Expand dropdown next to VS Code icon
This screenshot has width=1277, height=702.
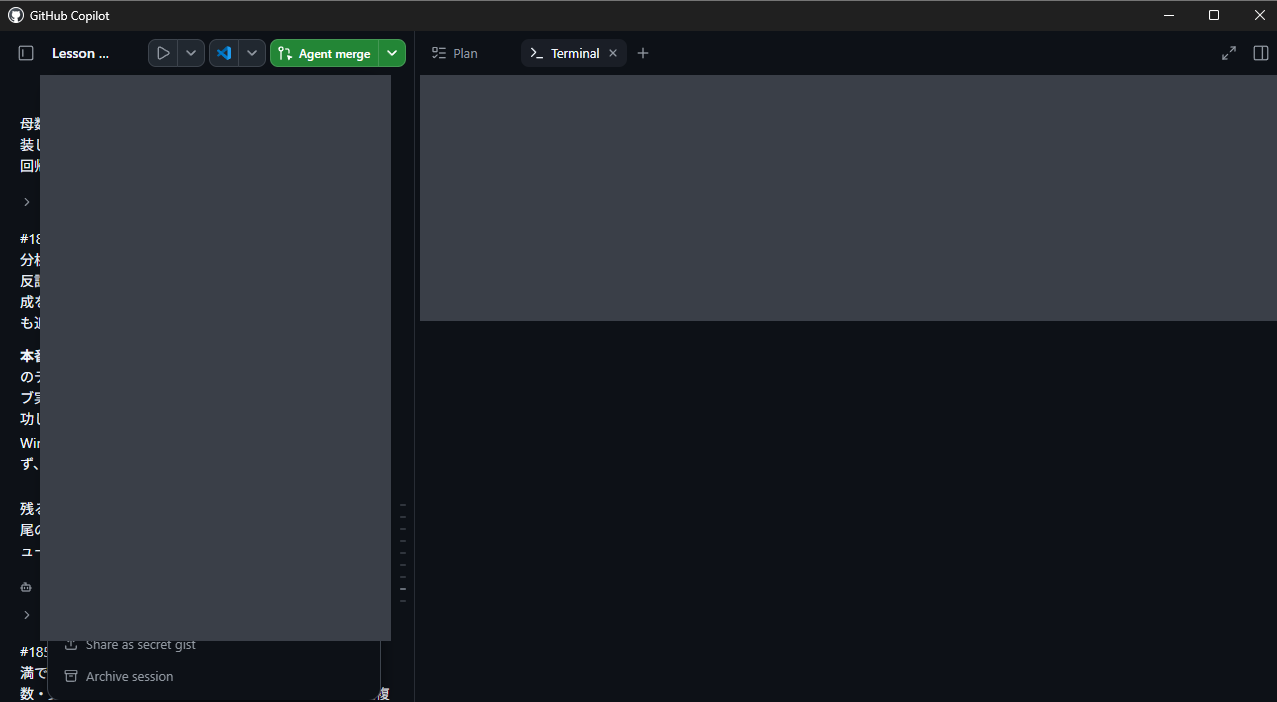[252, 53]
